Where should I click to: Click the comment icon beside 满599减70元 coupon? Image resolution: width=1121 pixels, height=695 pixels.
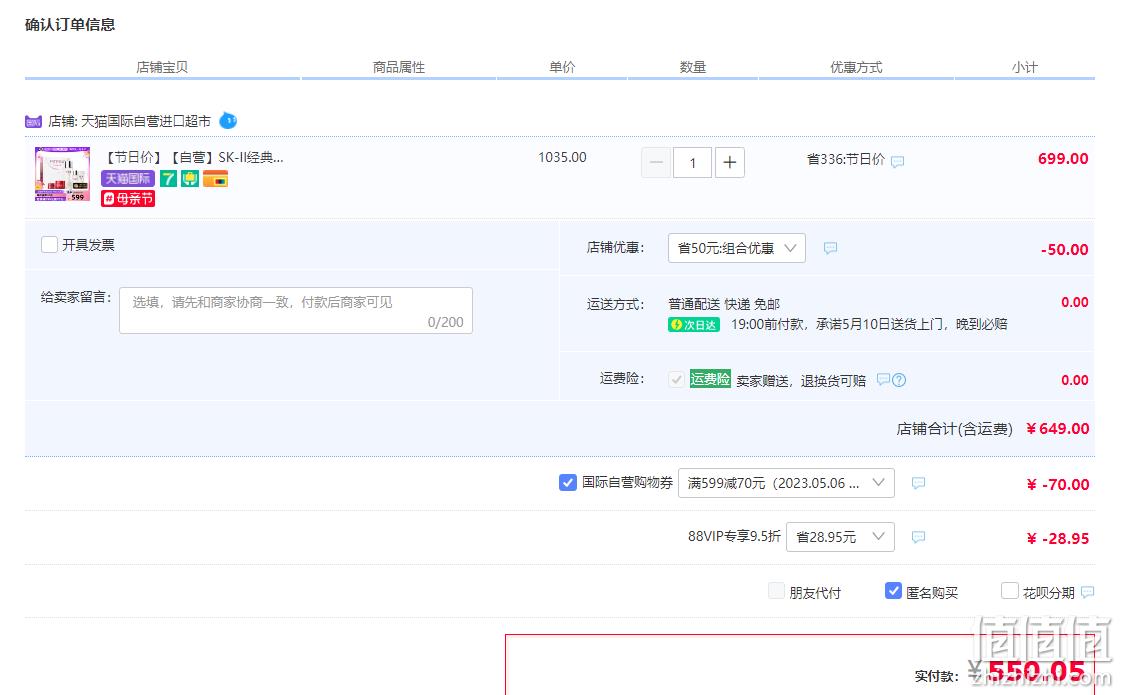[x=919, y=483]
